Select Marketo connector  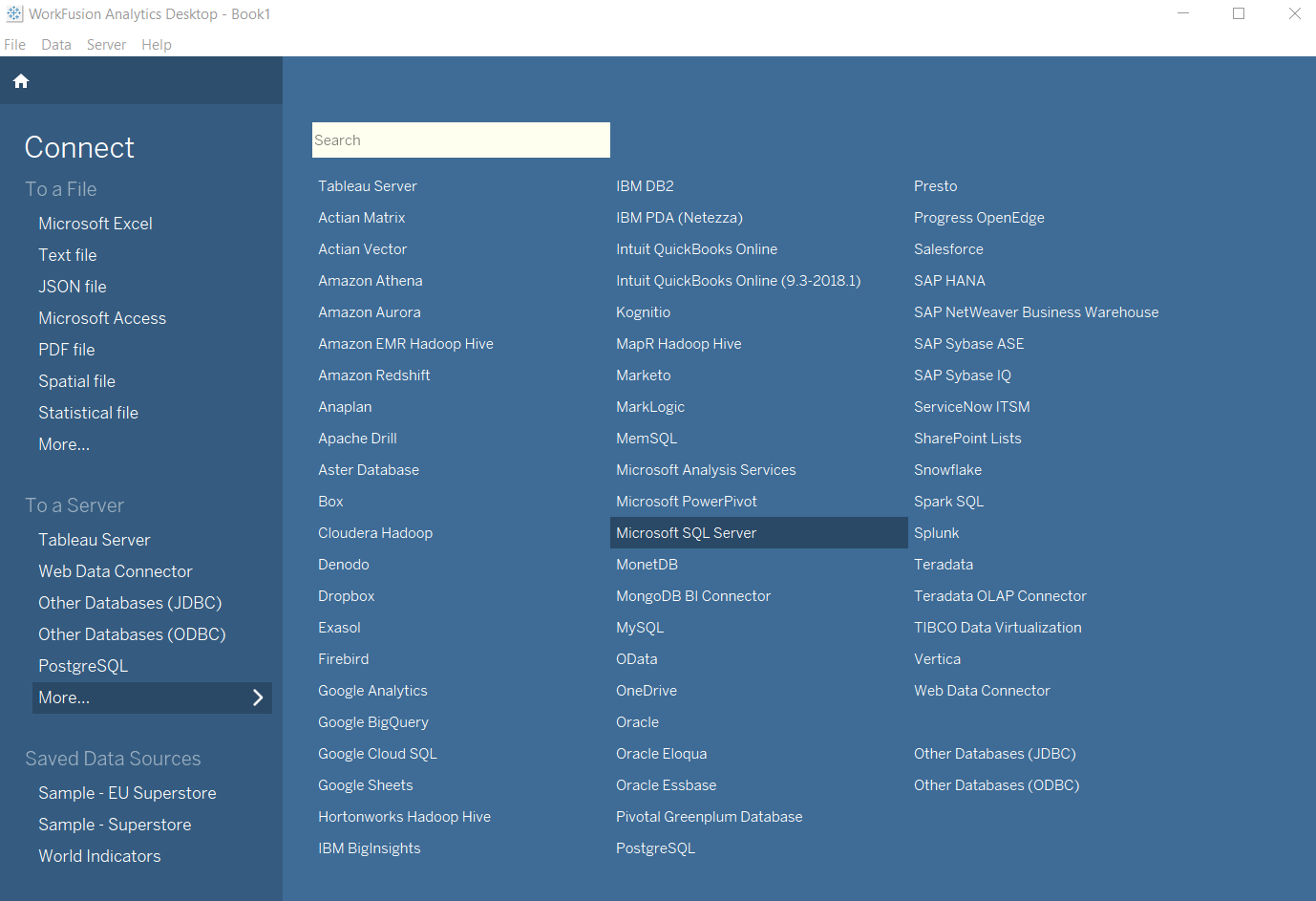(x=643, y=375)
